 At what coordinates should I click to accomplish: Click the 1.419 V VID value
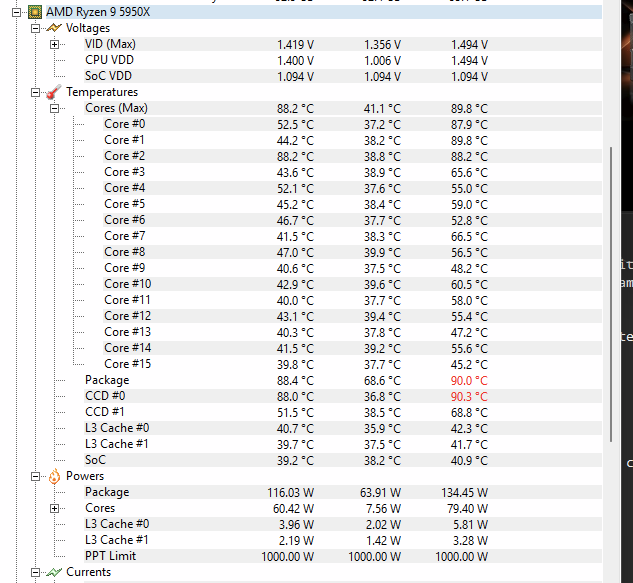(x=296, y=45)
